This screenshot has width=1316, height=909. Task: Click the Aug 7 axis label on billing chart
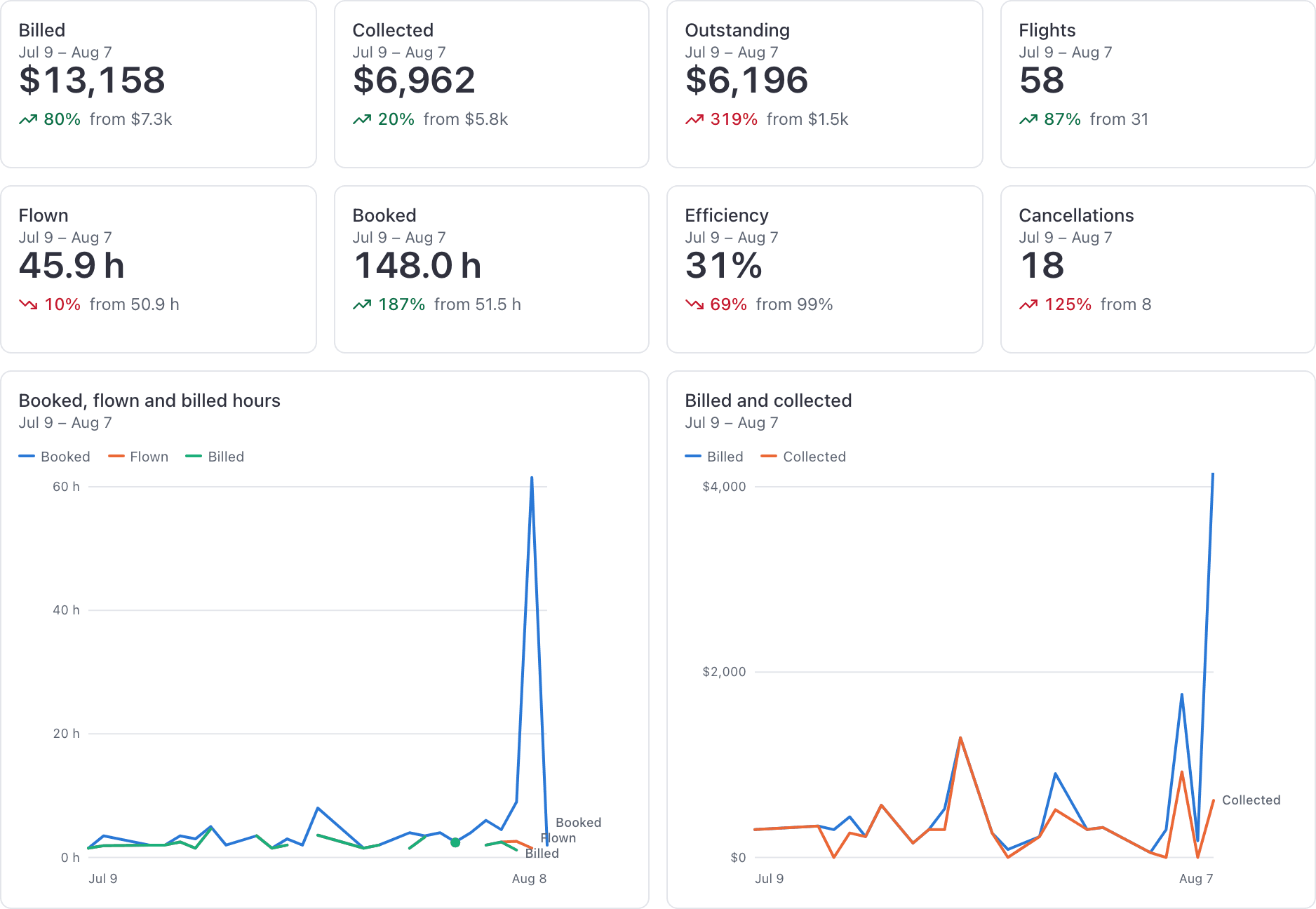(x=1196, y=879)
